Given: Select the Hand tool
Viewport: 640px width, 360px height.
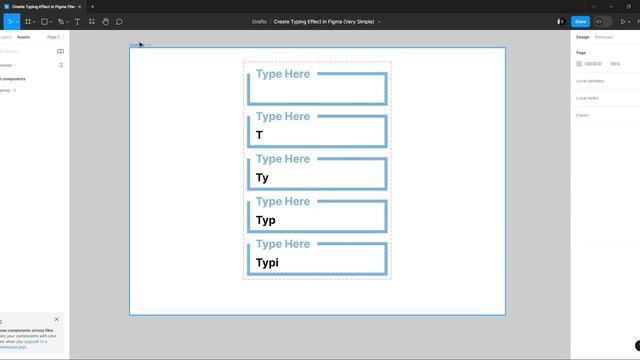Looking at the screenshot, I should (x=105, y=22).
